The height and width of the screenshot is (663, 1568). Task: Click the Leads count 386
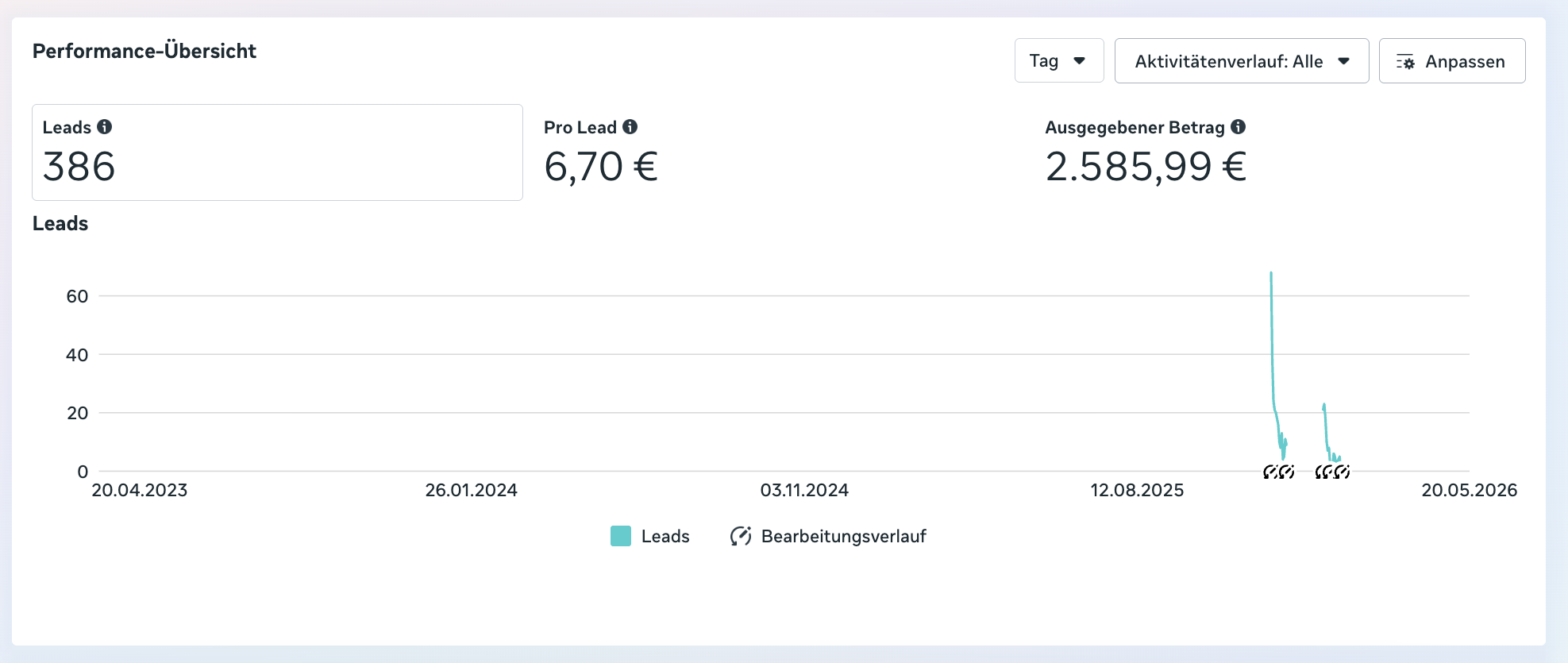pos(79,167)
